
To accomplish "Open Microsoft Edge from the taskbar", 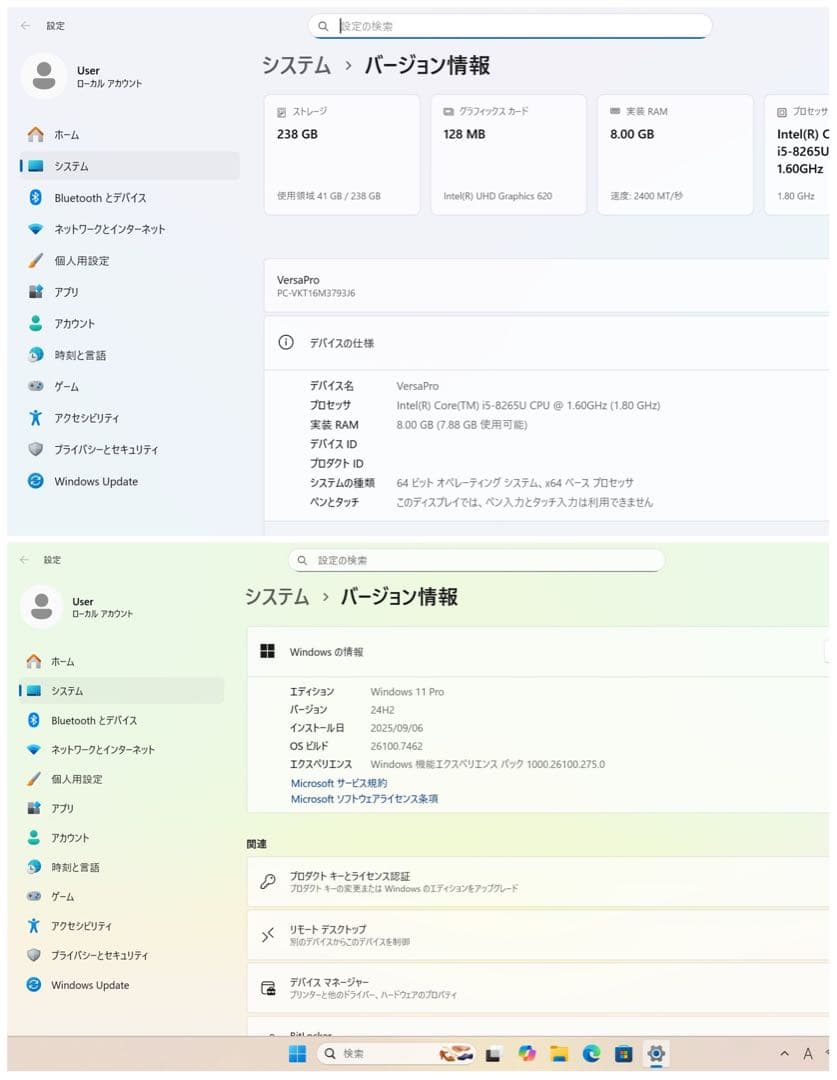I will pos(591,1054).
